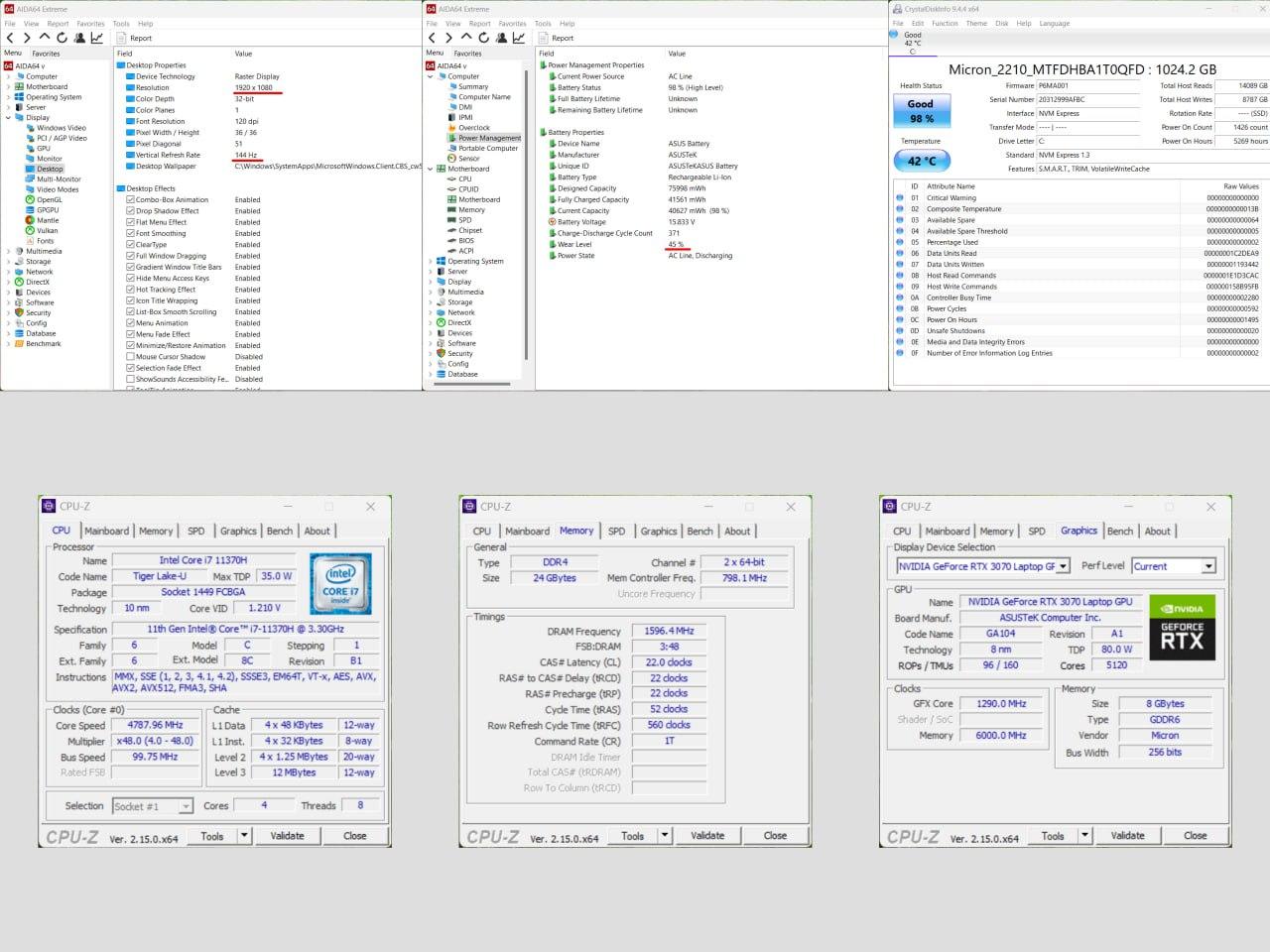Click the Good 98 % health status box
Screen dimensions: 1270x952
pos(921,110)
